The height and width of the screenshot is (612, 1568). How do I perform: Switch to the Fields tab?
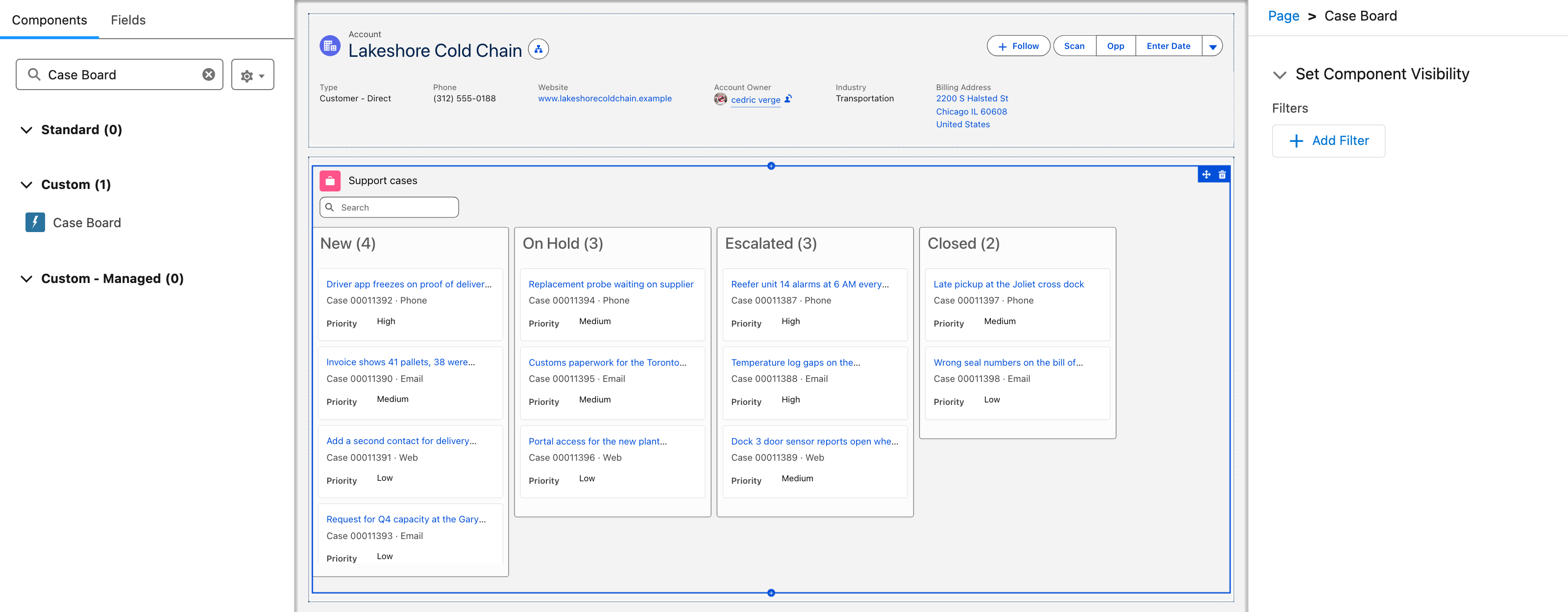coord(128,20)
